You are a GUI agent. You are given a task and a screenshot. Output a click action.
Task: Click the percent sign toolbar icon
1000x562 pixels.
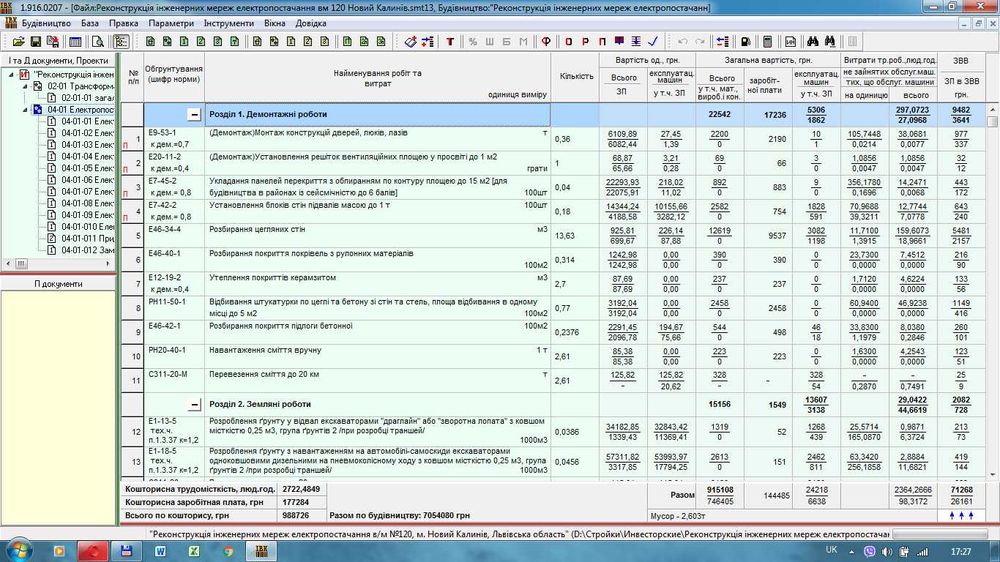coord(473,41)
